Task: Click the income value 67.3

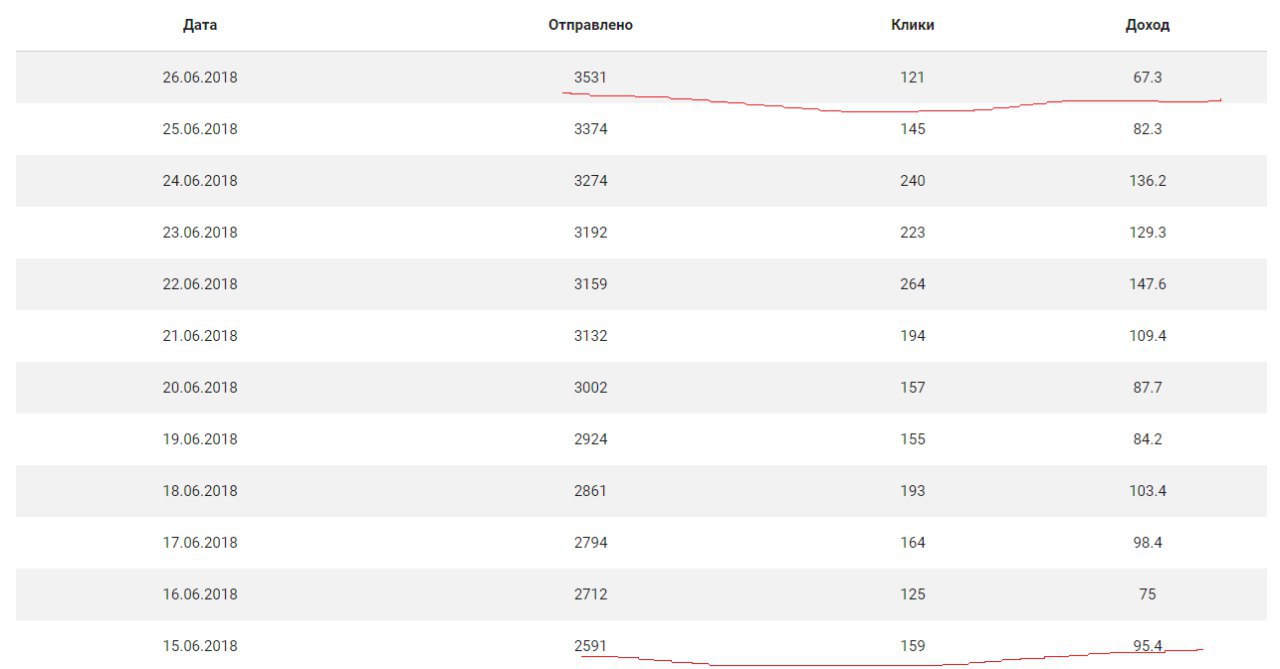Action: 1147,77
